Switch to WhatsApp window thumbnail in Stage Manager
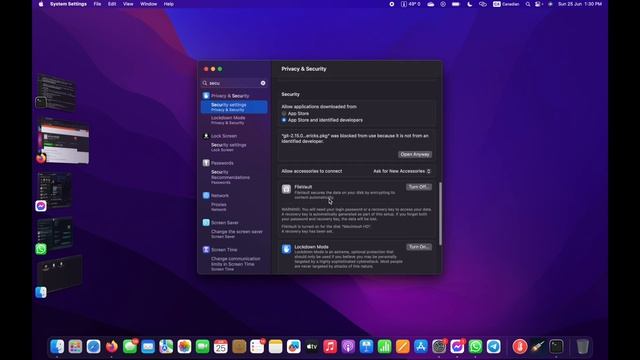The width and height of the screenshot is (640, 360). (x=55, y=233)
